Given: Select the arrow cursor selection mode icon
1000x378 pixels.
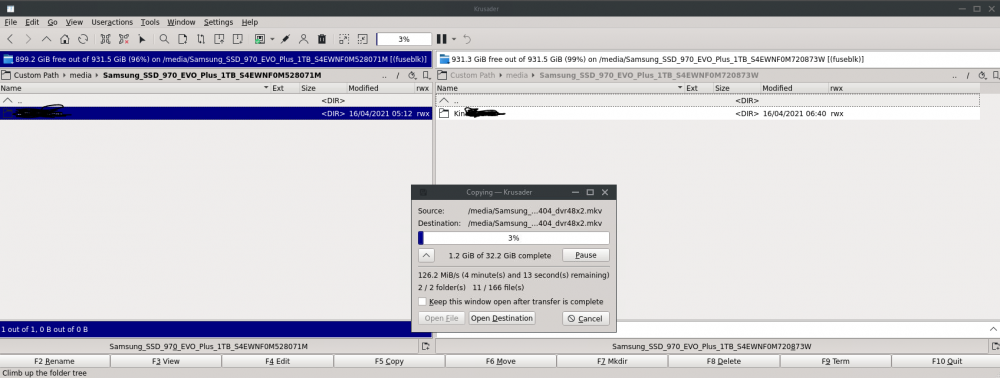Looking at the screenshot, I should point(142,39).
